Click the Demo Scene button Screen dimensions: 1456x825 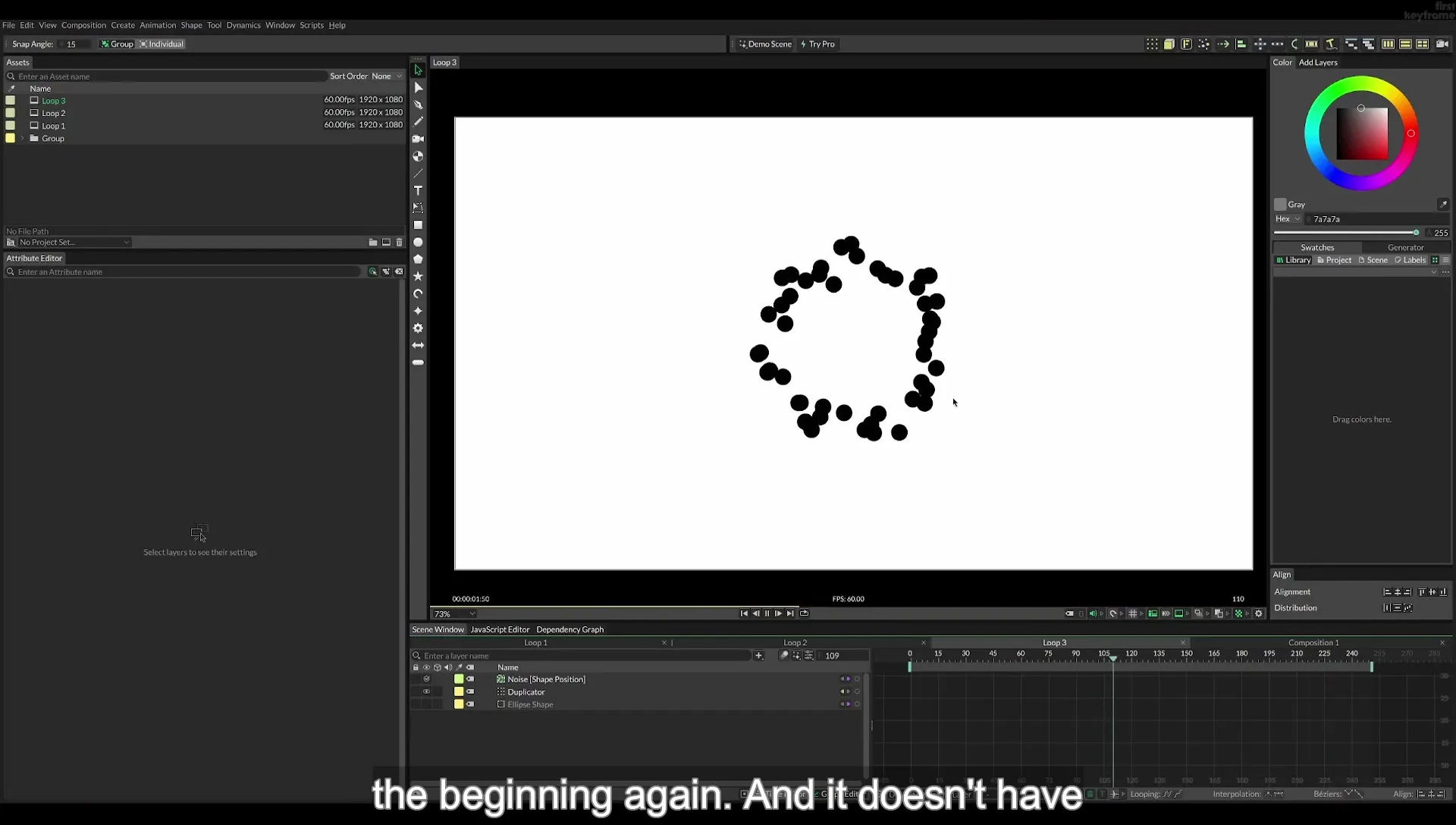pos(765,44)
